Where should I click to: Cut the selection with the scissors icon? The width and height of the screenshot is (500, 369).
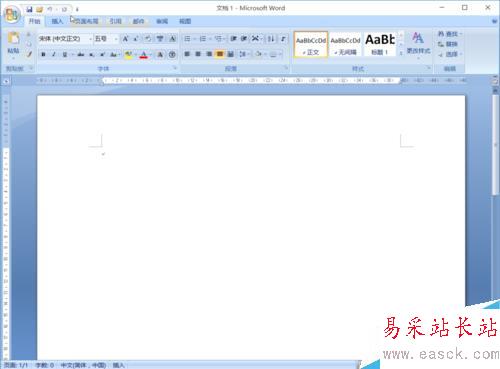coord(29,34)
